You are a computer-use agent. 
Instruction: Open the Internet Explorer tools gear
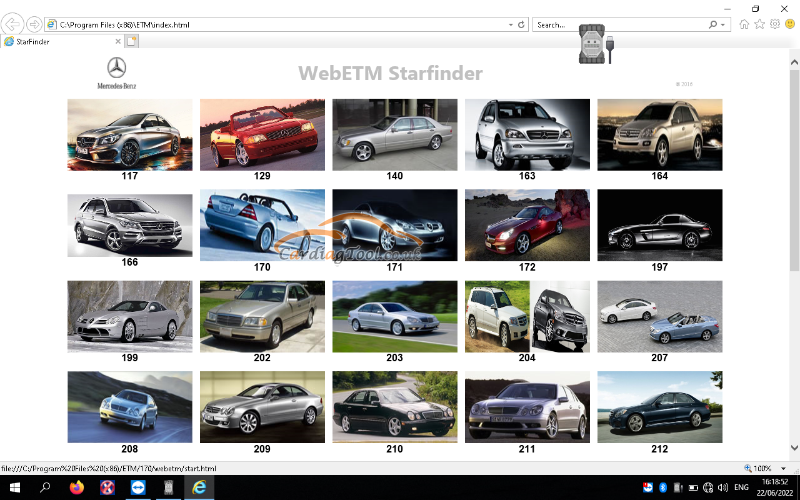(774, 24)
